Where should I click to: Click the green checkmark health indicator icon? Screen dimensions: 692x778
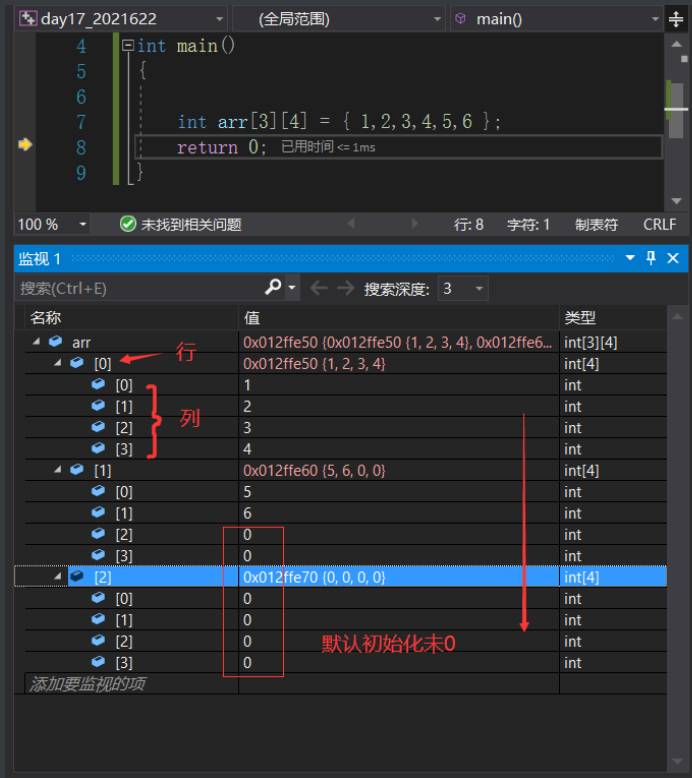[x=127, y=224]
